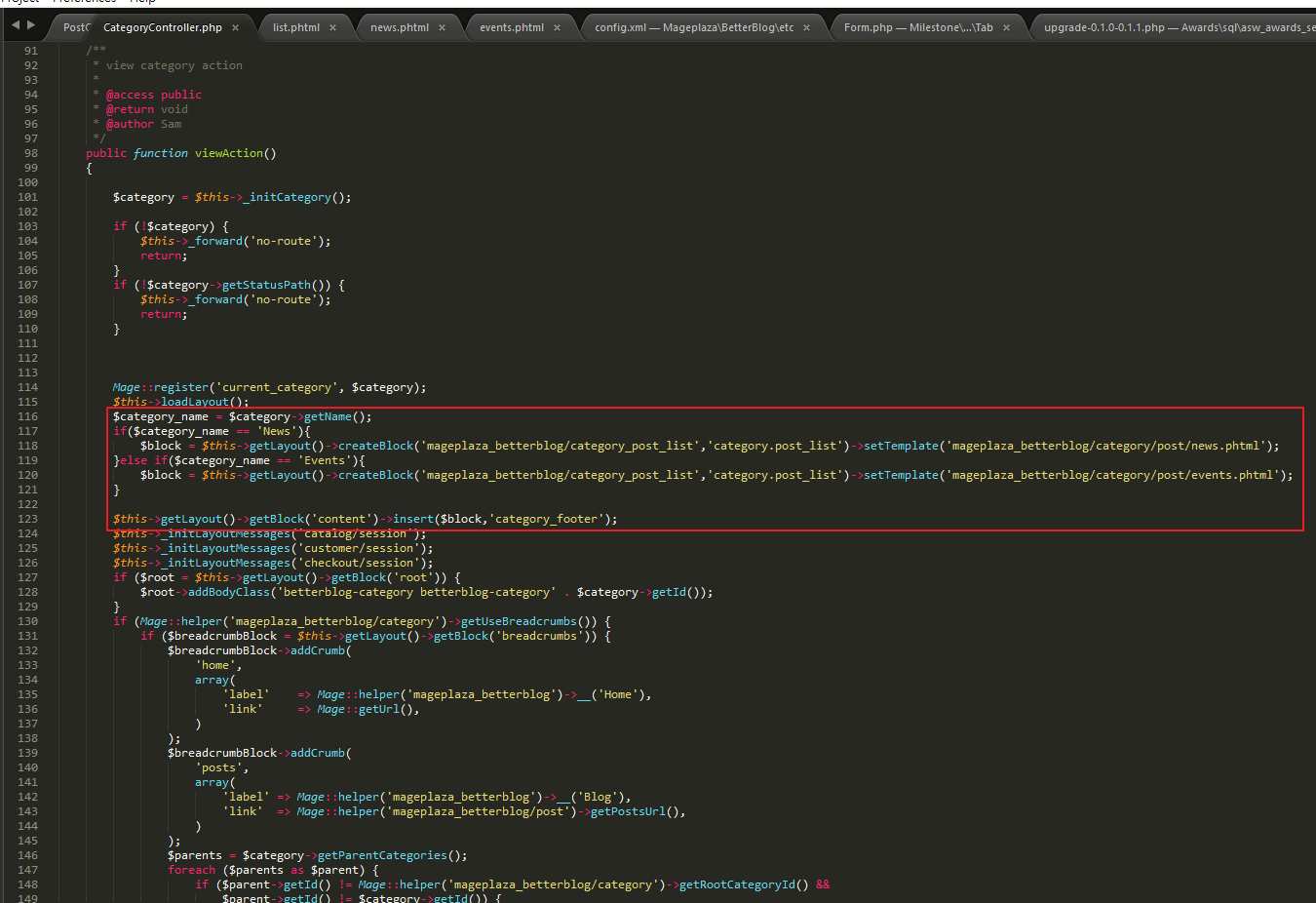Close the Form.php tab
The width and height of the screenshot is (1316, 903).
(x=1006, y=28)
